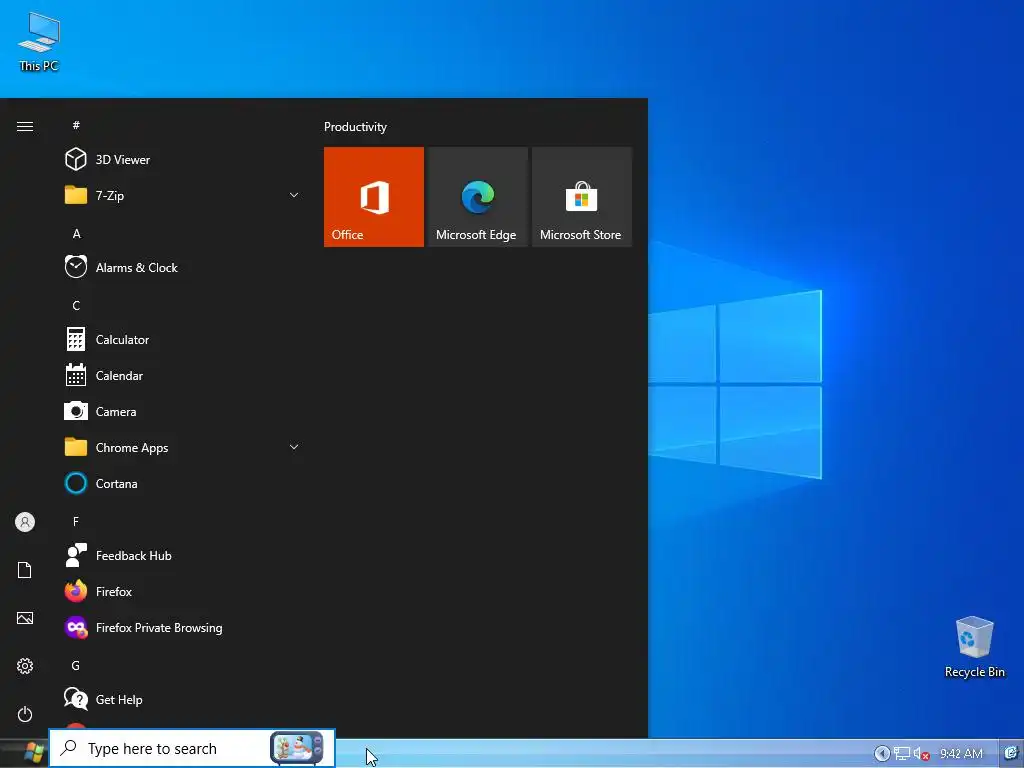Open the Calendar app
The width and height of the screenshot is (1024, 768).
tap(182, 376)
